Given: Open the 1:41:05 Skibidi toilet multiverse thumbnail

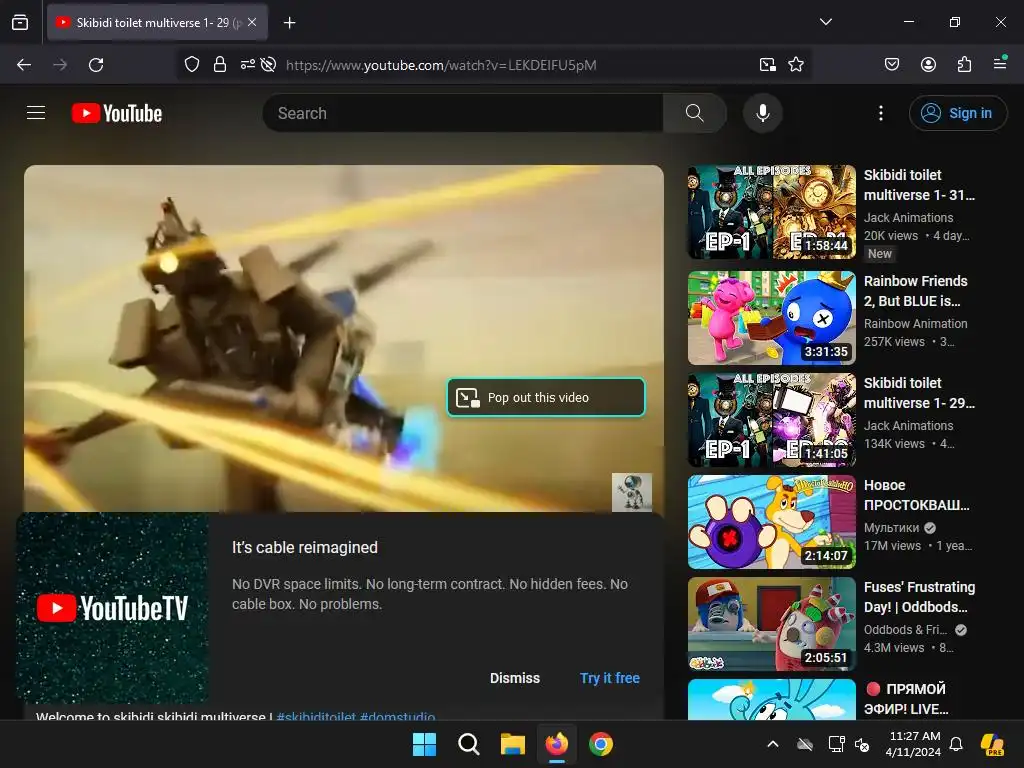Looking at the screenshot, I should point(771,420).
